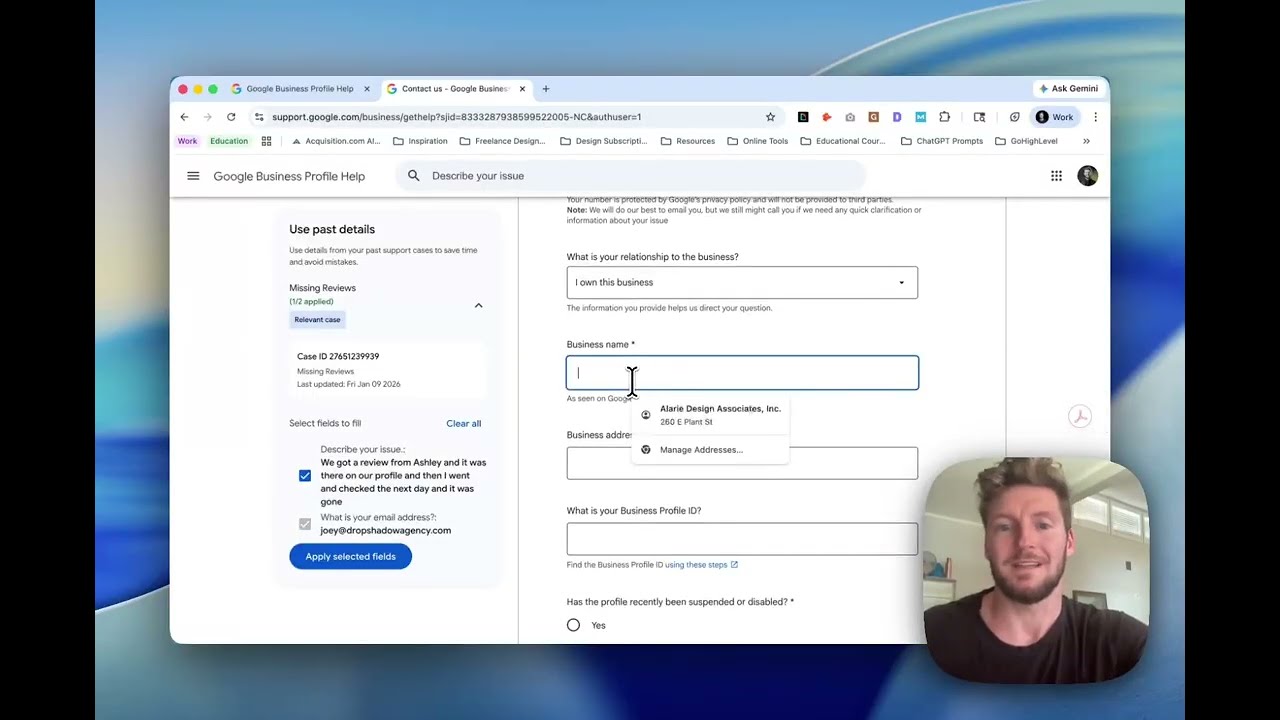Image resolution: width=1280 pixels, height=720 pixels.
Task: Choose the Alarie Design Associates autofill suggestion
Action: point(711,415)
